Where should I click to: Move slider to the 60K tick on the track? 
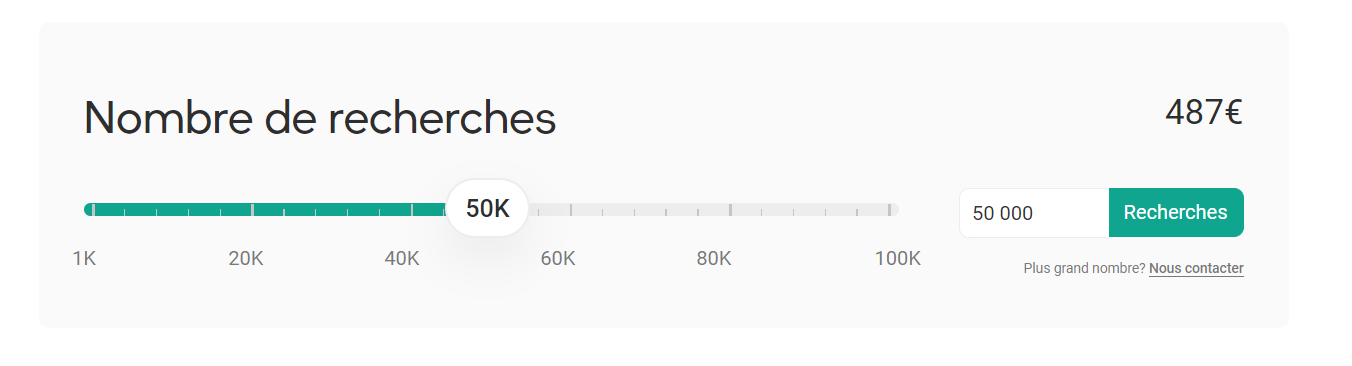coord(571,210)
